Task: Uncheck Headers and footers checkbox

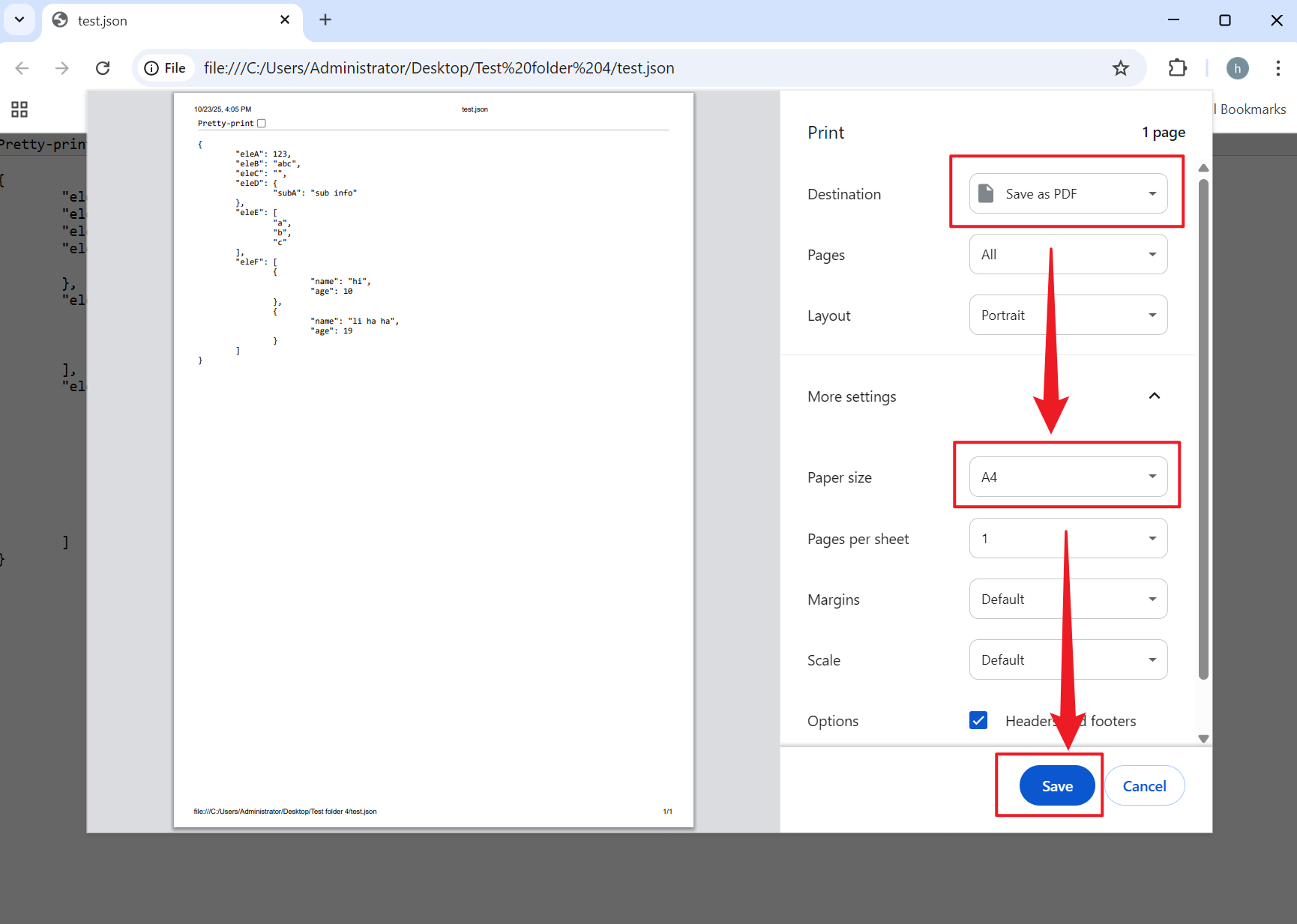Action: (x=978, y=720)
